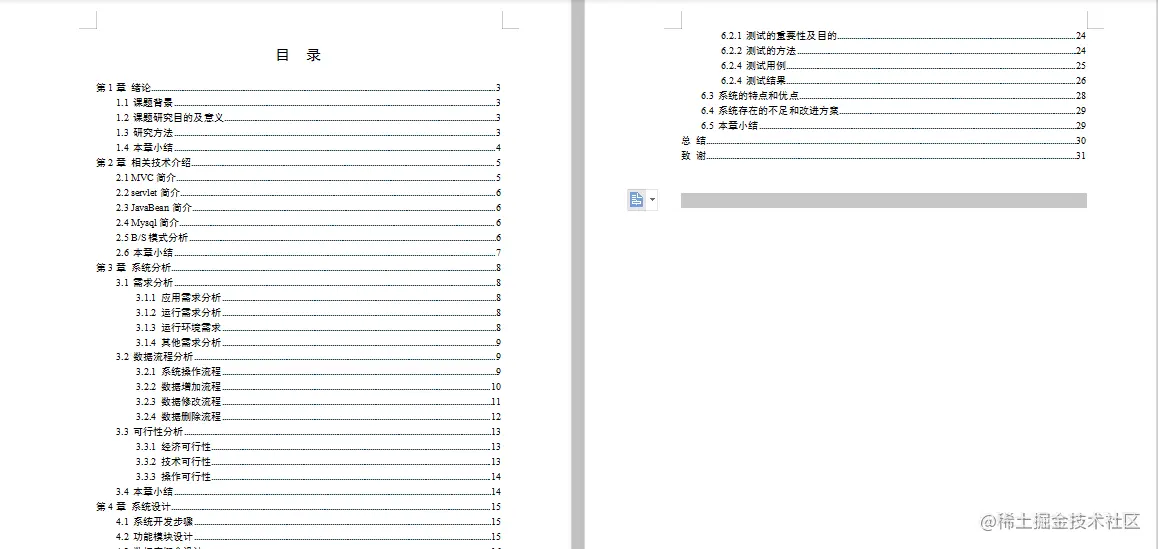
Task: Click the 总结 contents entry
Action: (x=883, y=140)
